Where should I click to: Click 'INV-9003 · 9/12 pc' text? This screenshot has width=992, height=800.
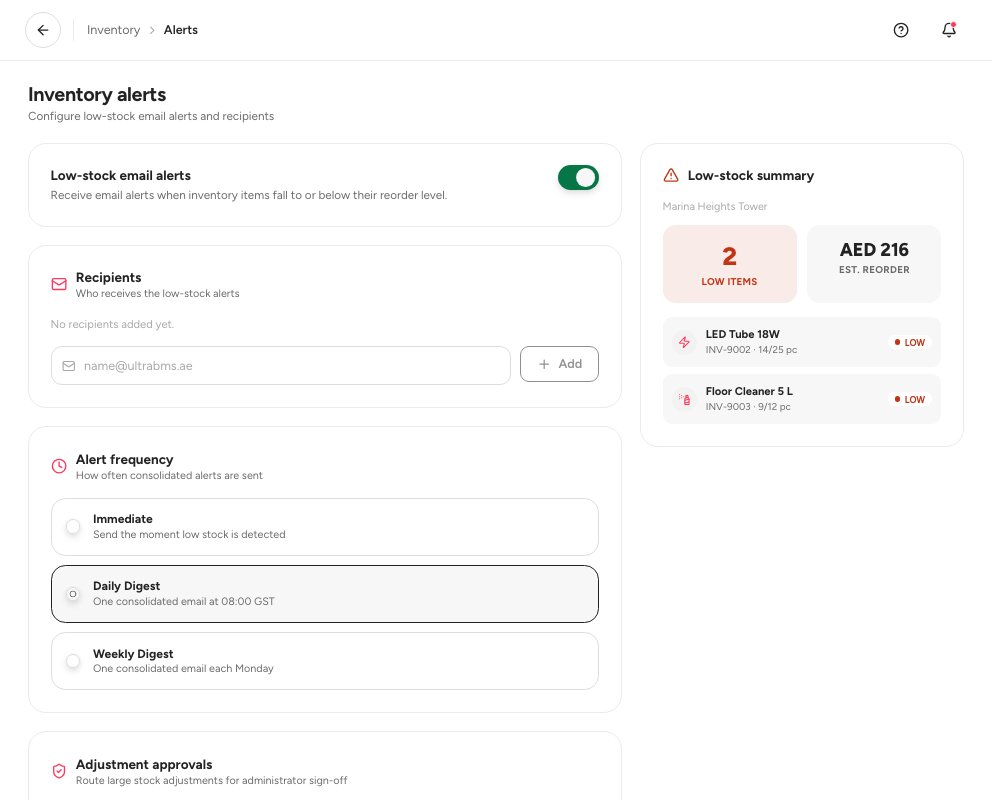[748, 407]
